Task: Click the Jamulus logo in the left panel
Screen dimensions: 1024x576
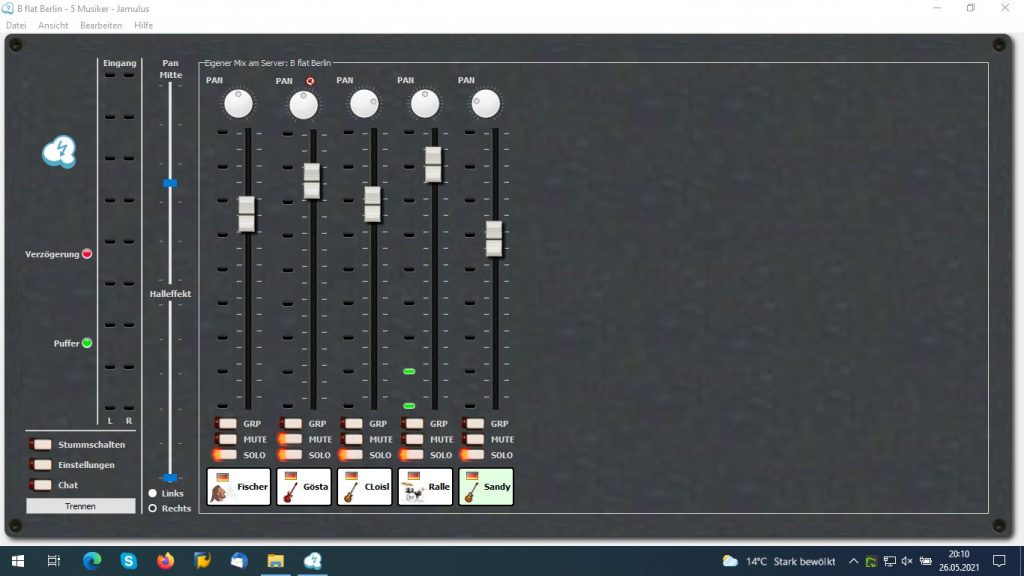Action: [59, 152]
